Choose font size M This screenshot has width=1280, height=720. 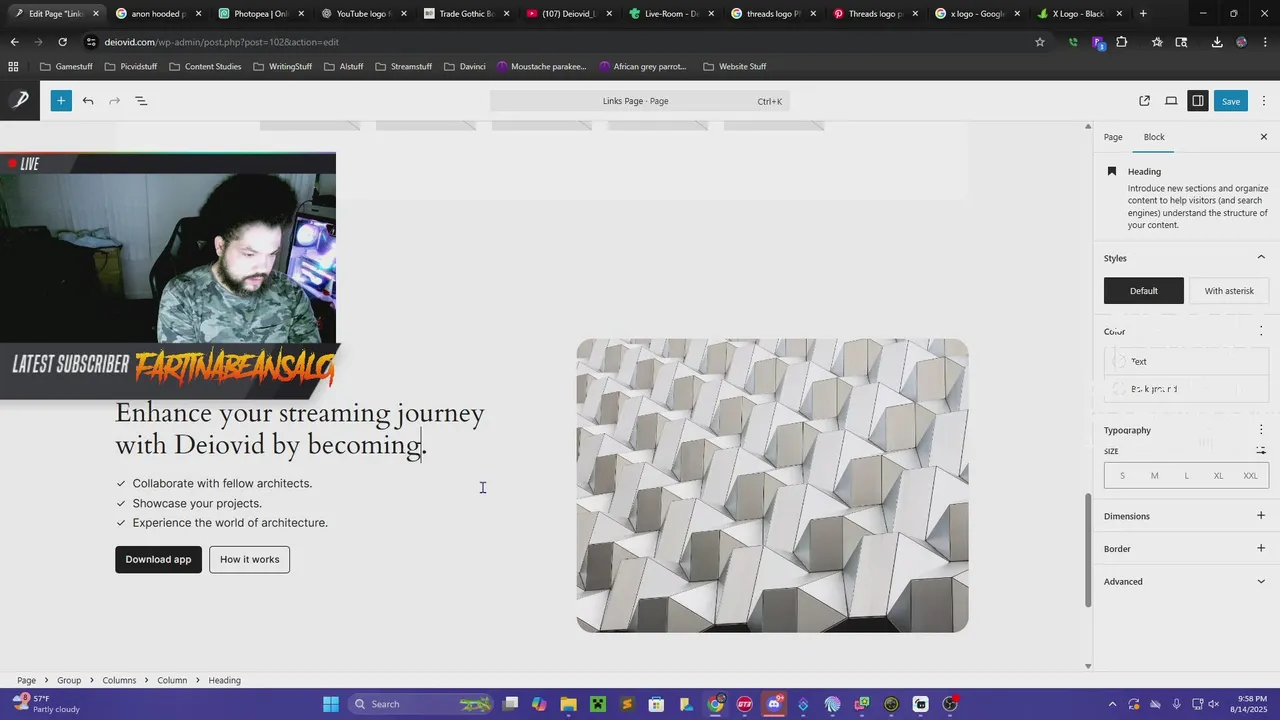1154,476
